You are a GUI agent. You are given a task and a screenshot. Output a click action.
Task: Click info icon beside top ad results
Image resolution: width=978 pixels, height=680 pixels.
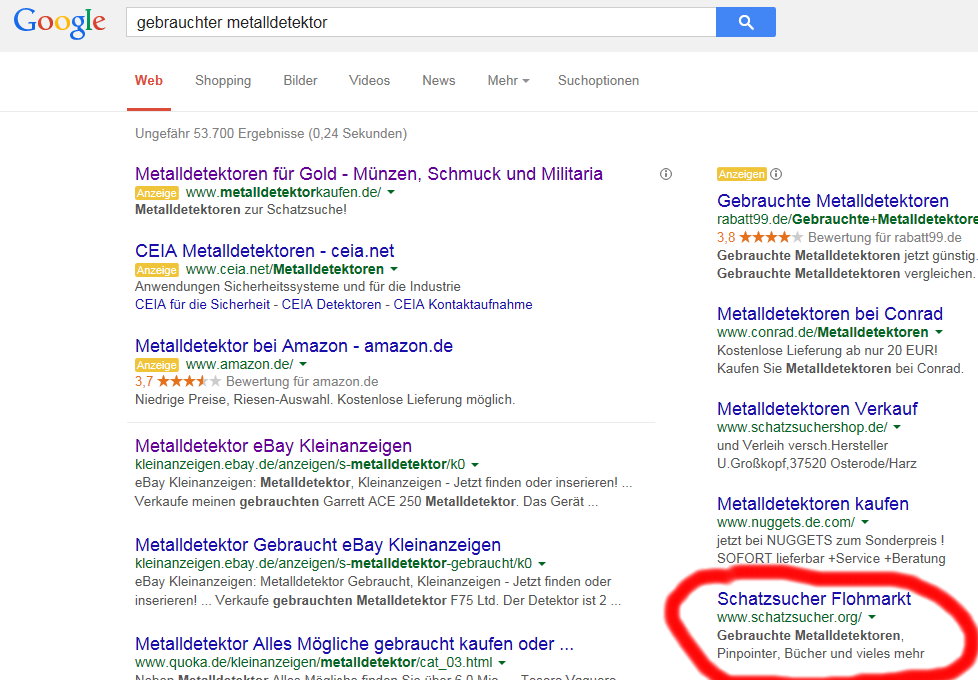pos(666,174)
